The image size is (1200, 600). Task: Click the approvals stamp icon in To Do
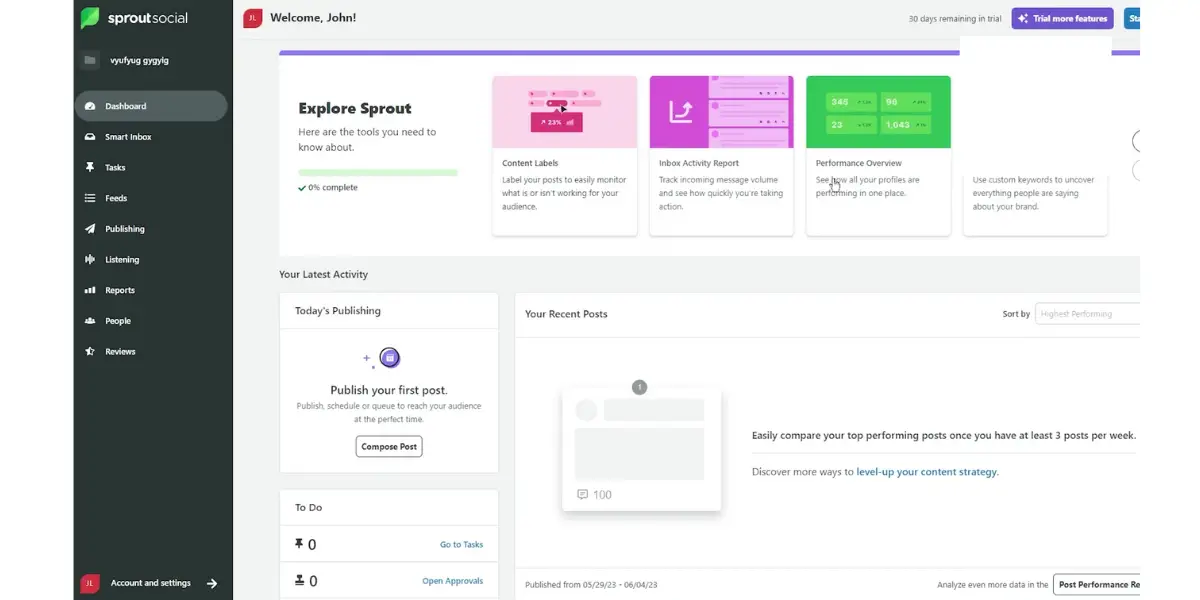click(299, 580)
